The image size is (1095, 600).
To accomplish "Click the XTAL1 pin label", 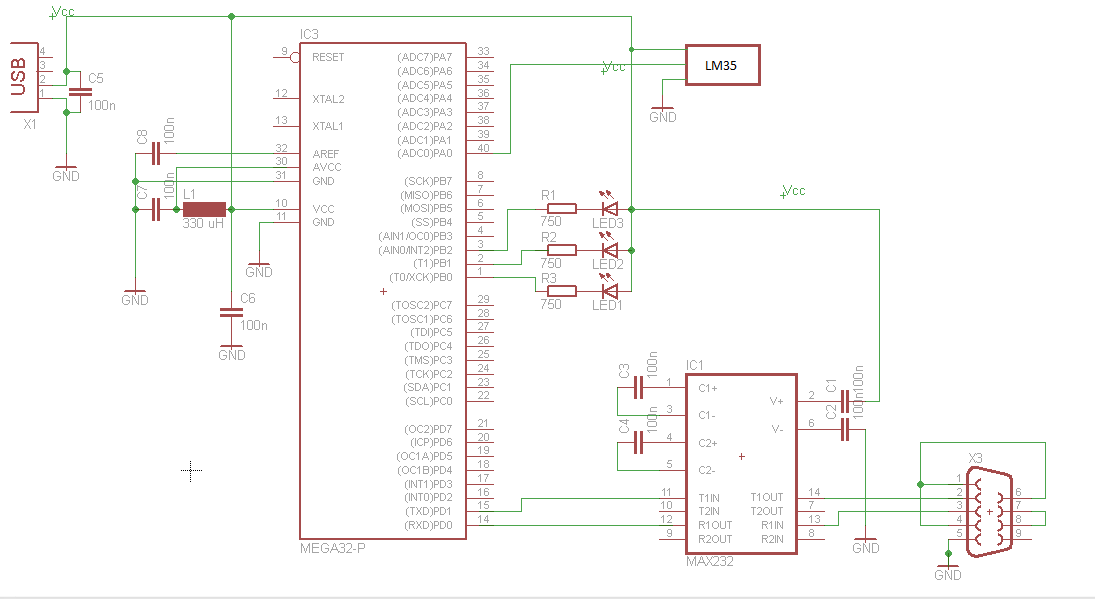I will (x=328, y=126).
